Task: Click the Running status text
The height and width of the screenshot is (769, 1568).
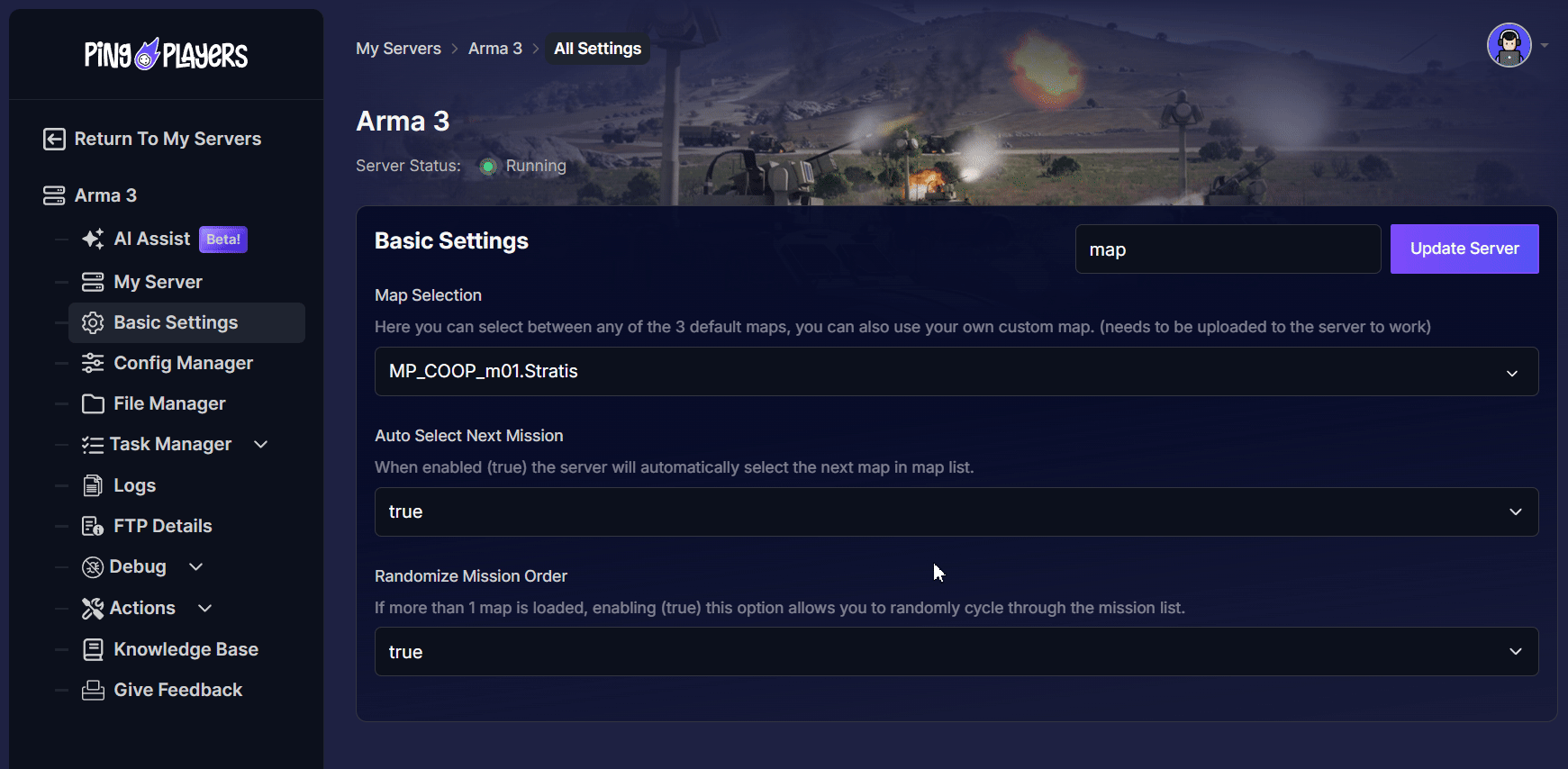Action: coord(536,166)
